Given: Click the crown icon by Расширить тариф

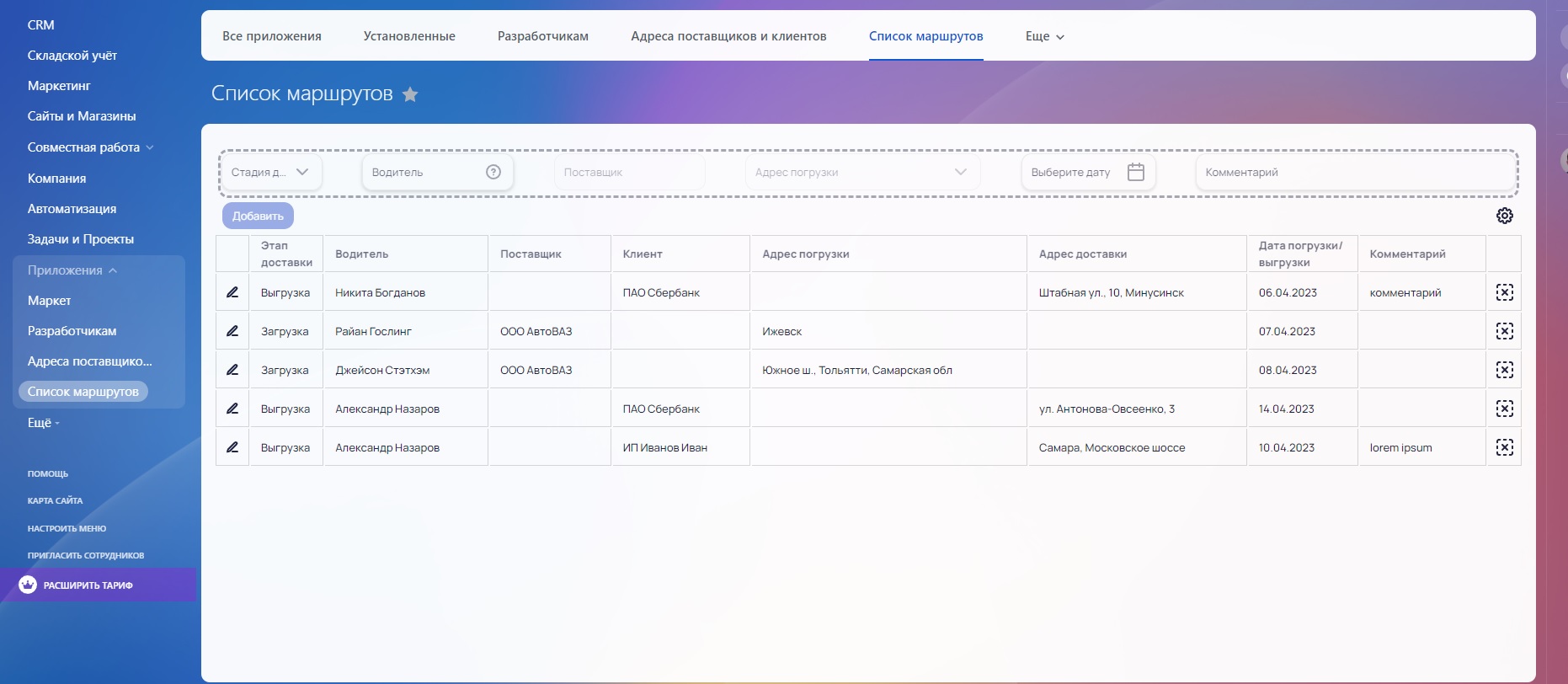Looking at the screenshot, I should tap(28, 585).
